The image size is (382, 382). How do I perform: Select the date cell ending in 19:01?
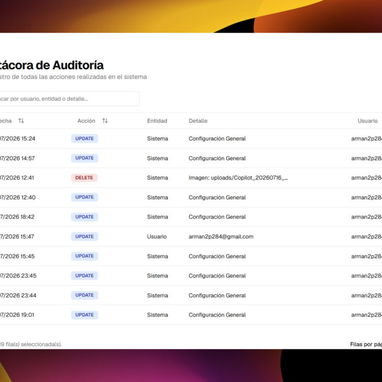click(17, 315)
